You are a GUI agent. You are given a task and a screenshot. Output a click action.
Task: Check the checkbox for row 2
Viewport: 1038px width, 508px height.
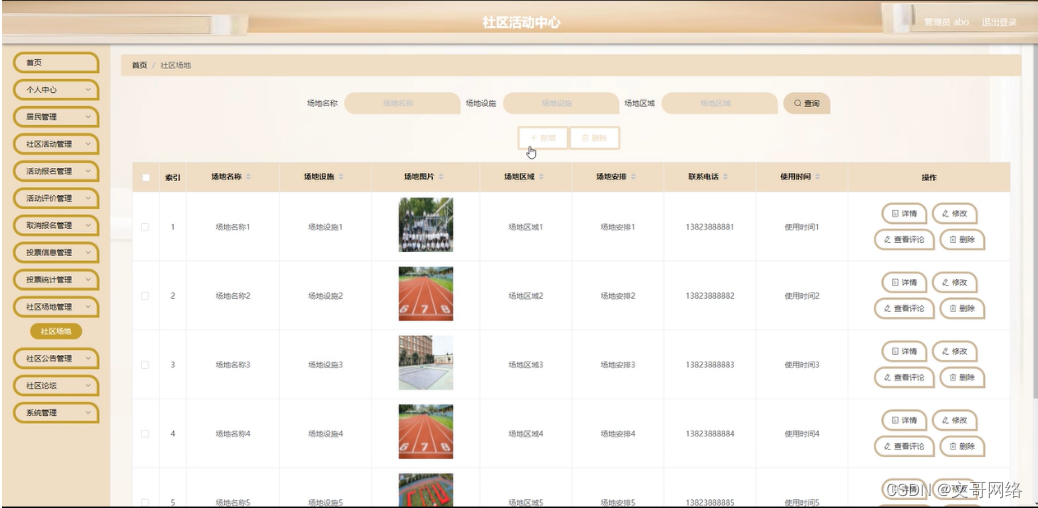145,296
